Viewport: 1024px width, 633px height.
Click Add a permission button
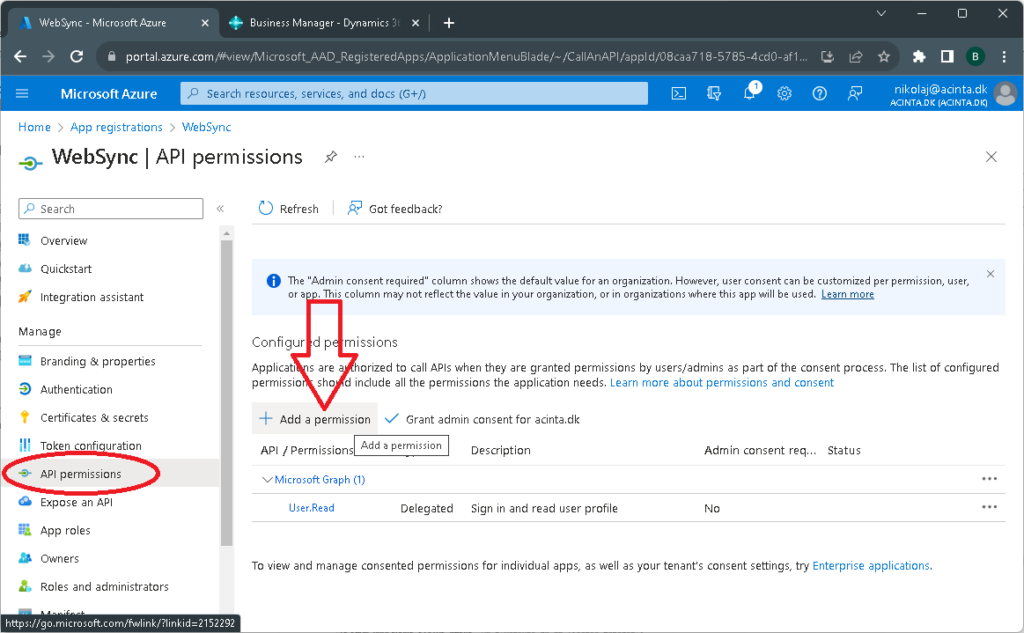pyautogui.click(x=315, y=419)
